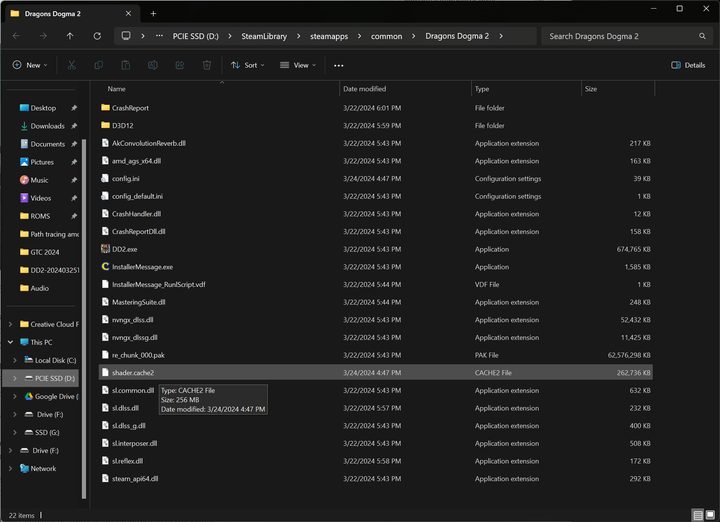Click PCIE SSD (D:) breadcrumb

pyautogui.click(x=196, y=36)
